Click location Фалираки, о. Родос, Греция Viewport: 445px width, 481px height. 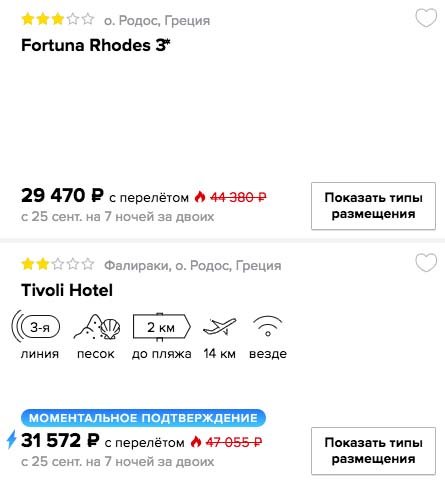click(193, 266)
